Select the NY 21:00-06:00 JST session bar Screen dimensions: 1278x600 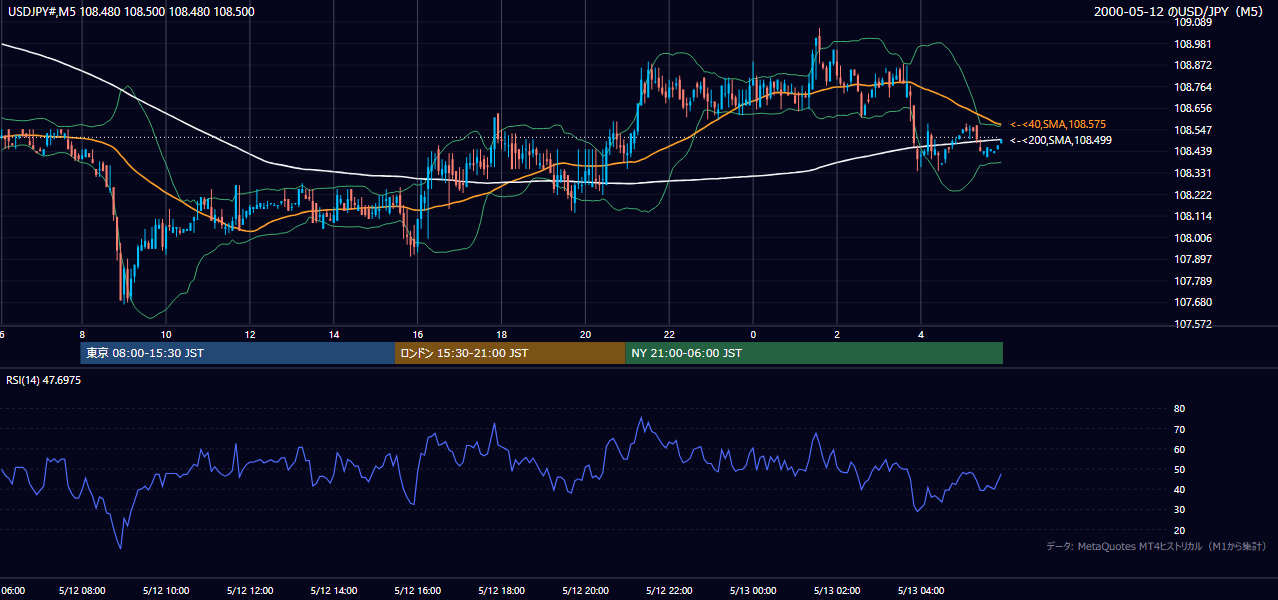[x=814, y=353]
